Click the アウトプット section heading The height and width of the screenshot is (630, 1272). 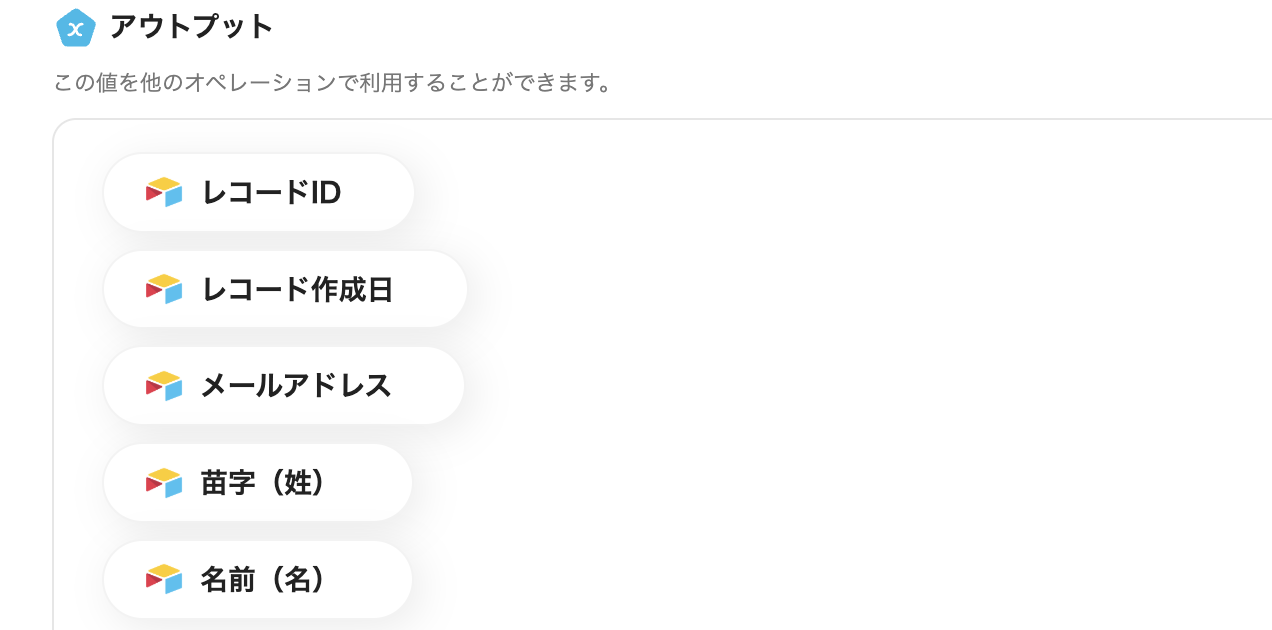pyautogui.click(x=191, y=27)
